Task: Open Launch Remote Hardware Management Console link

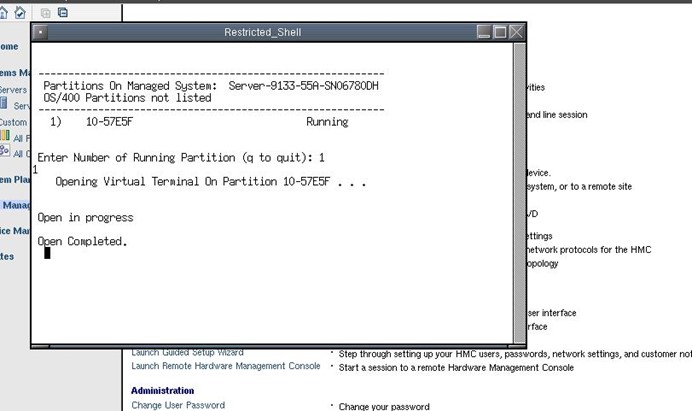Action: 226,366
